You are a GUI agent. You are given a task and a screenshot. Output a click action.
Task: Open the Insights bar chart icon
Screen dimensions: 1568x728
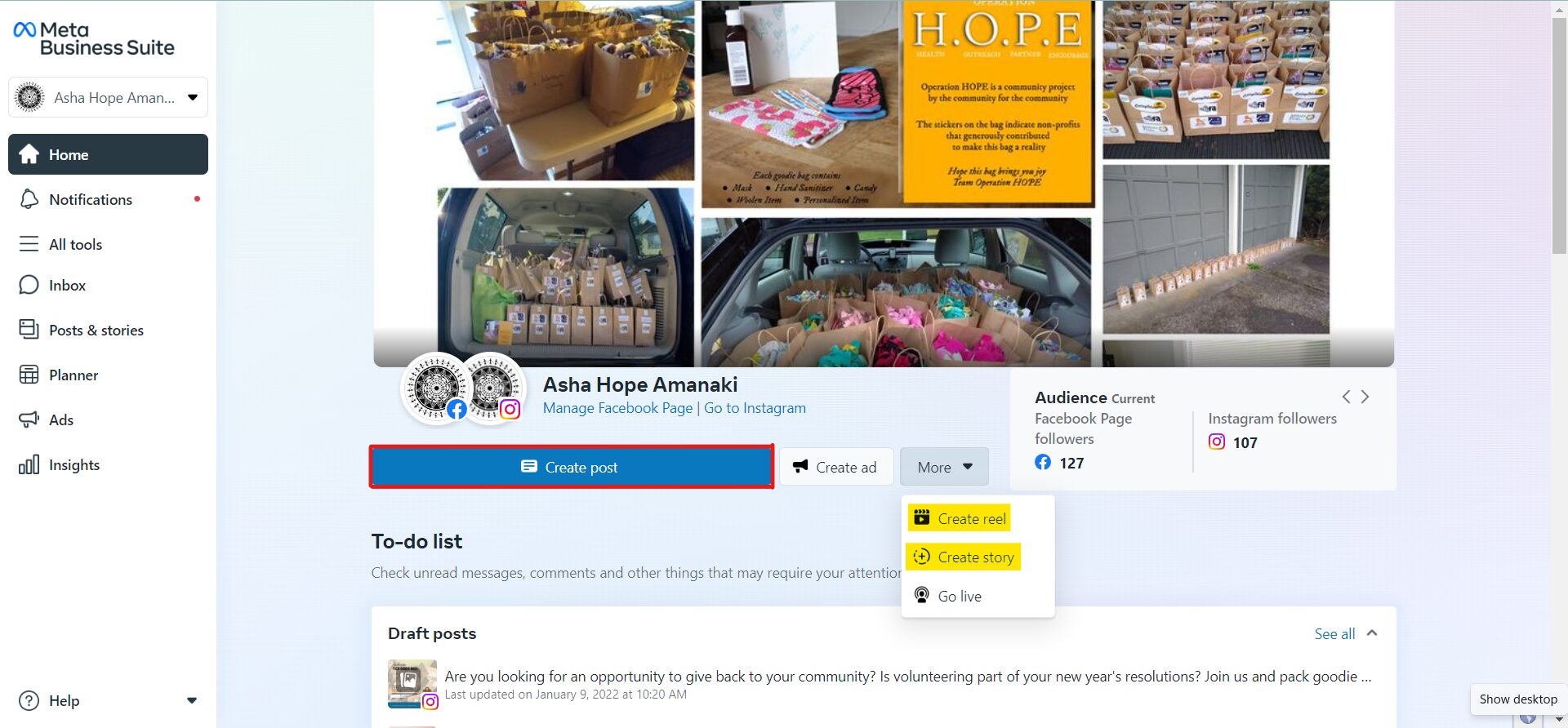[x=29, y=464]
